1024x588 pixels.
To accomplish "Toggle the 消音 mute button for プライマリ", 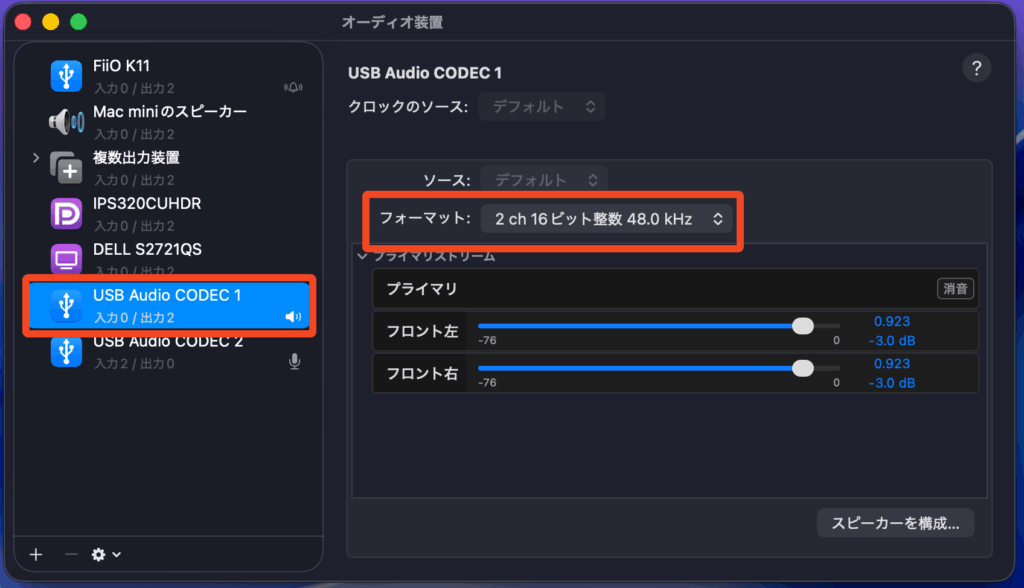I will 956,289.
